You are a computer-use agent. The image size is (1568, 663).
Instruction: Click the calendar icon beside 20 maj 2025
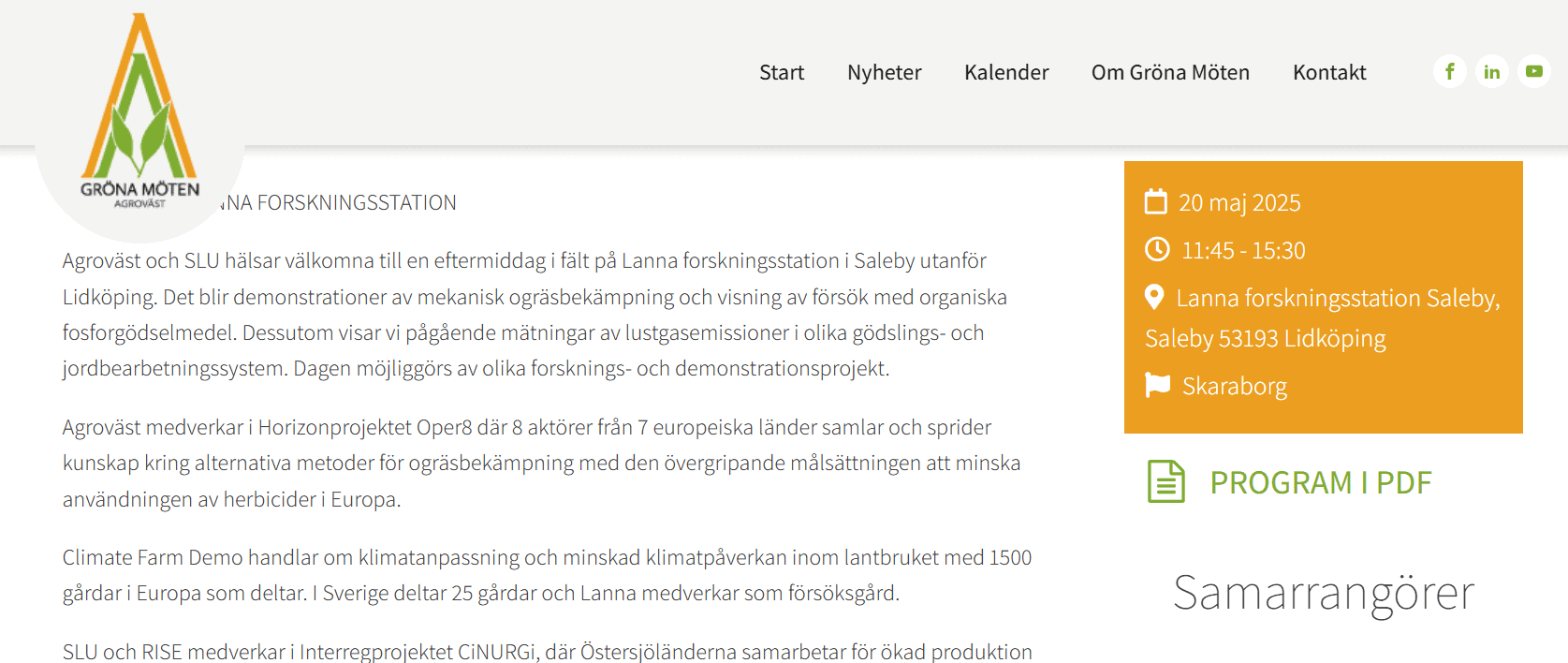tap(1156, 202)
